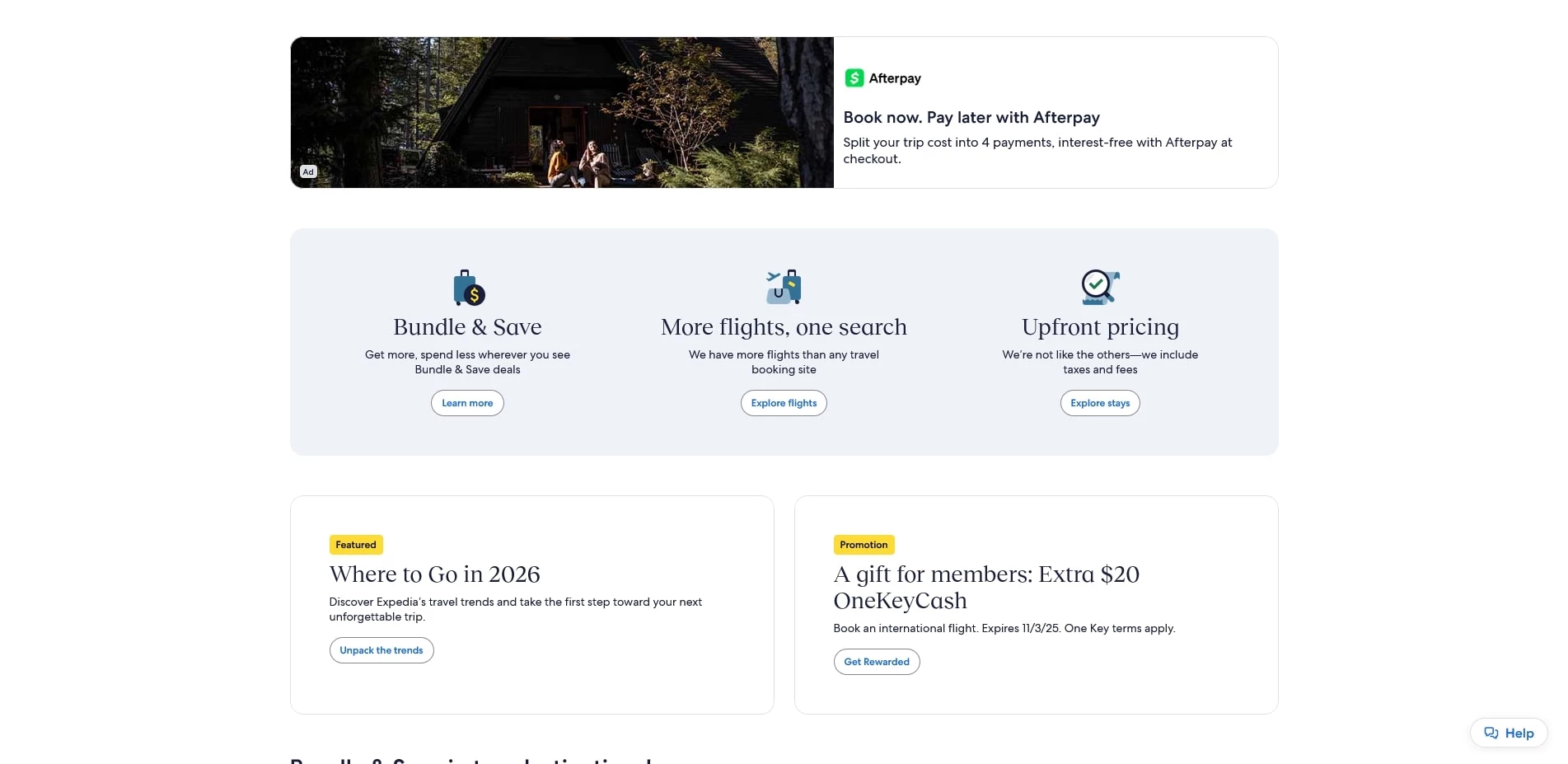Click the Ad label on the cabin image
Viewport: 1568px width, 764px height.
[307, 171]
